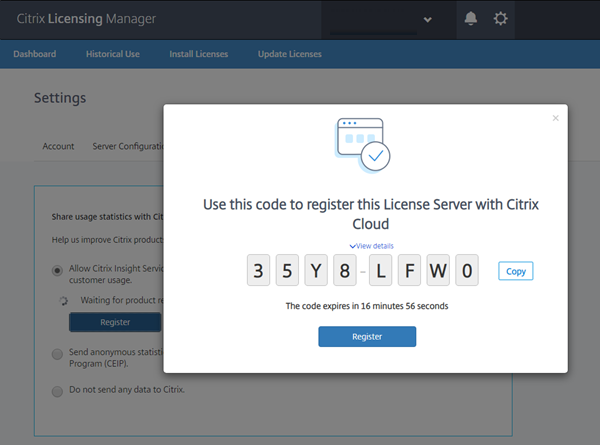Go to the Dashboard tab
Viewport: 600px width, 445px height.
coord(35,54)
